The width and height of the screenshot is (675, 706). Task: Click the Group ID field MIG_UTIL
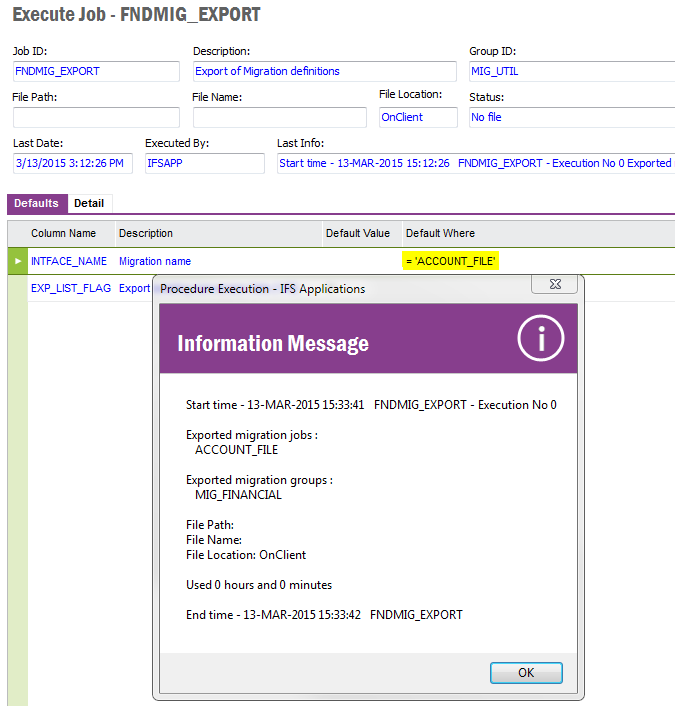click(x=572, y=72)
